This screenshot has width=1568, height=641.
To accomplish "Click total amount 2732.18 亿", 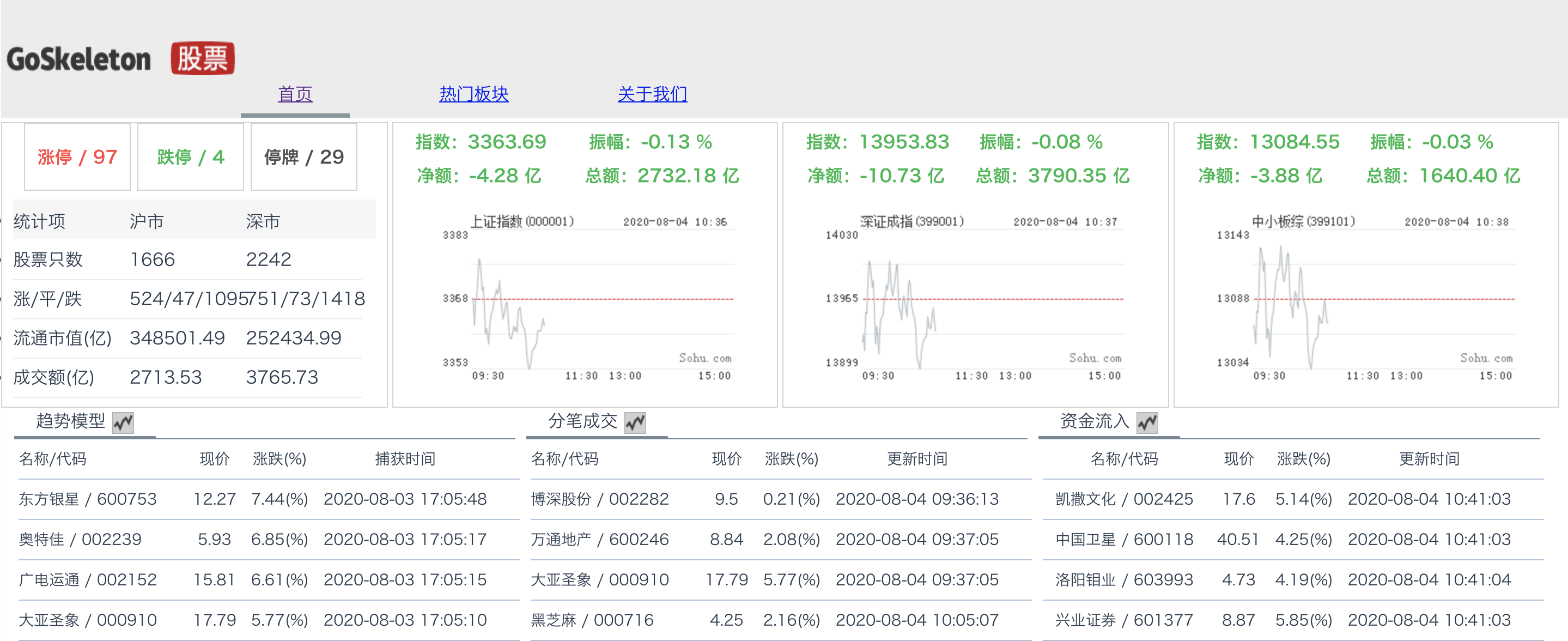I will 688,176.
